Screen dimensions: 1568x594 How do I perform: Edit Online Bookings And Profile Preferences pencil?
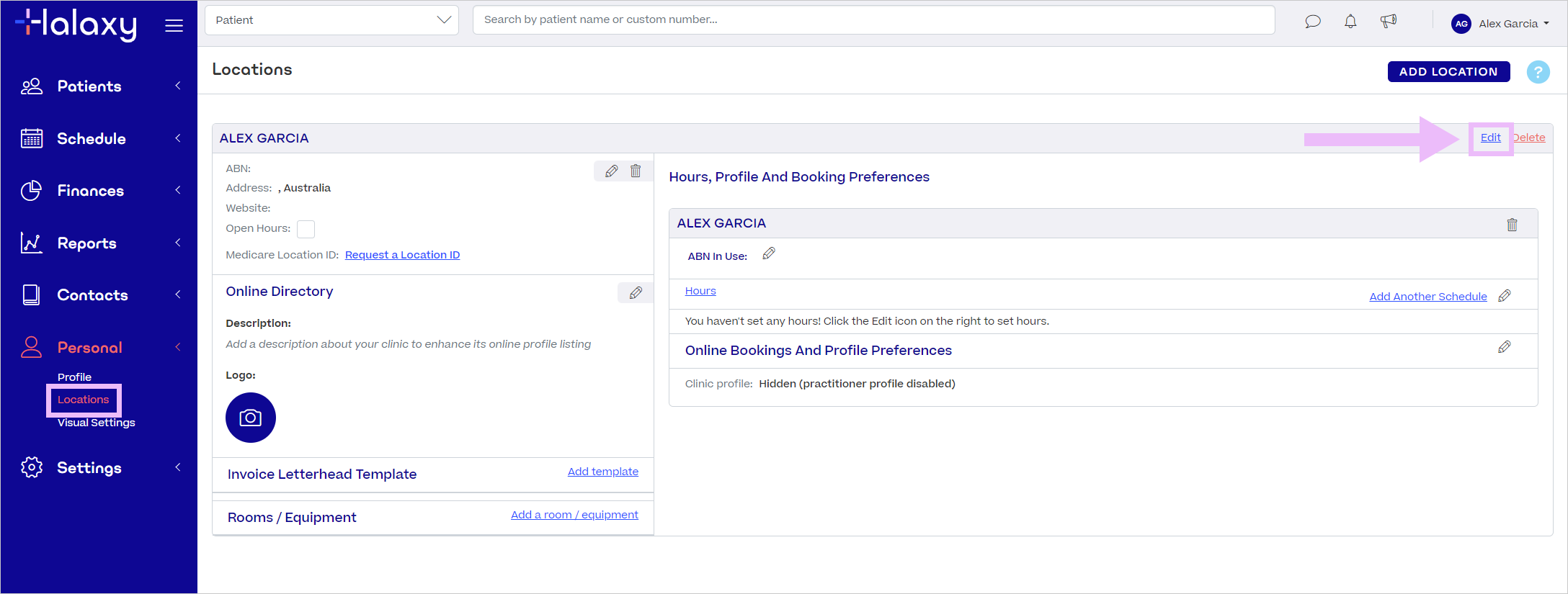(1505, 347)
